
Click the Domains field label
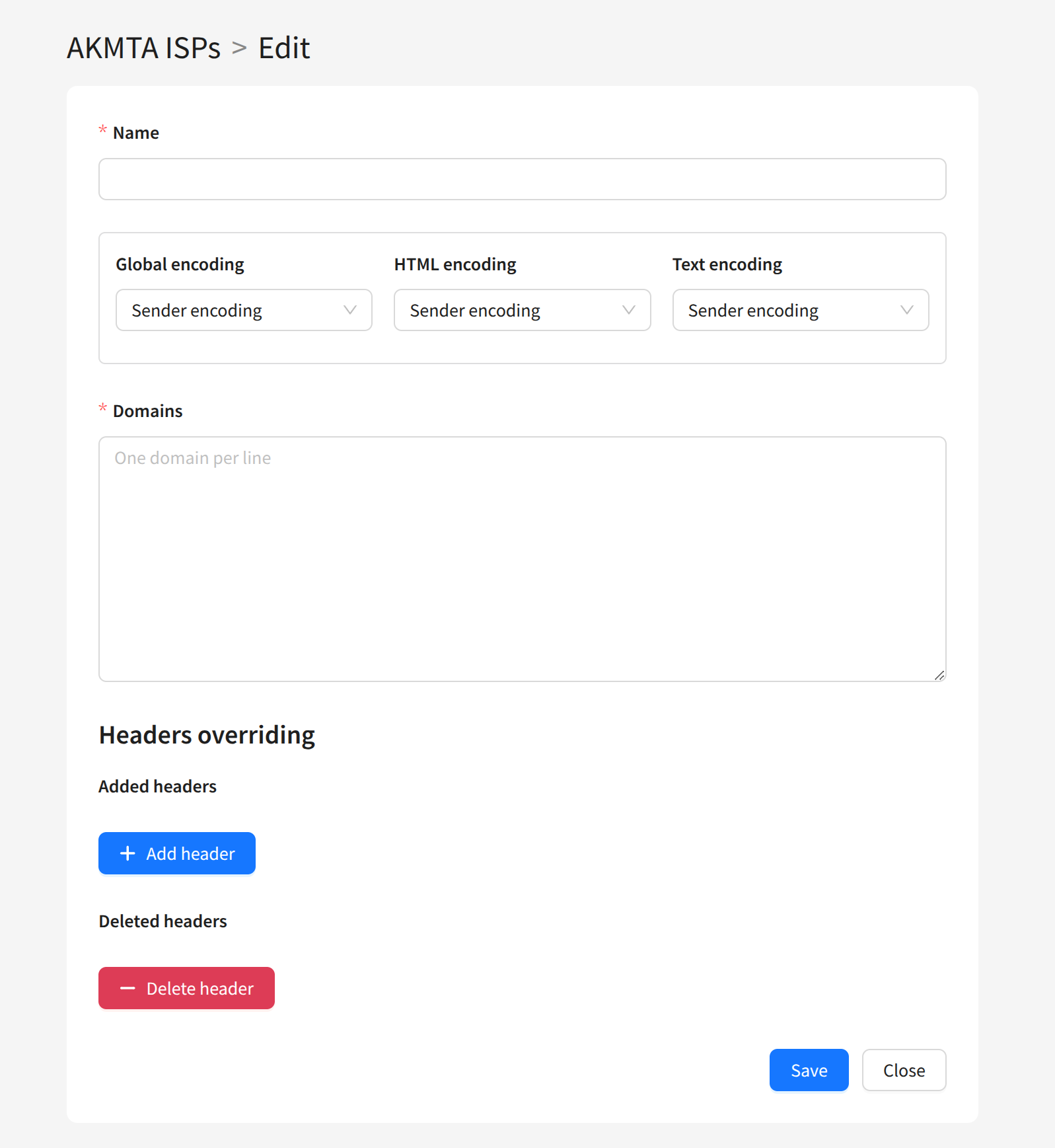point(147,411)
